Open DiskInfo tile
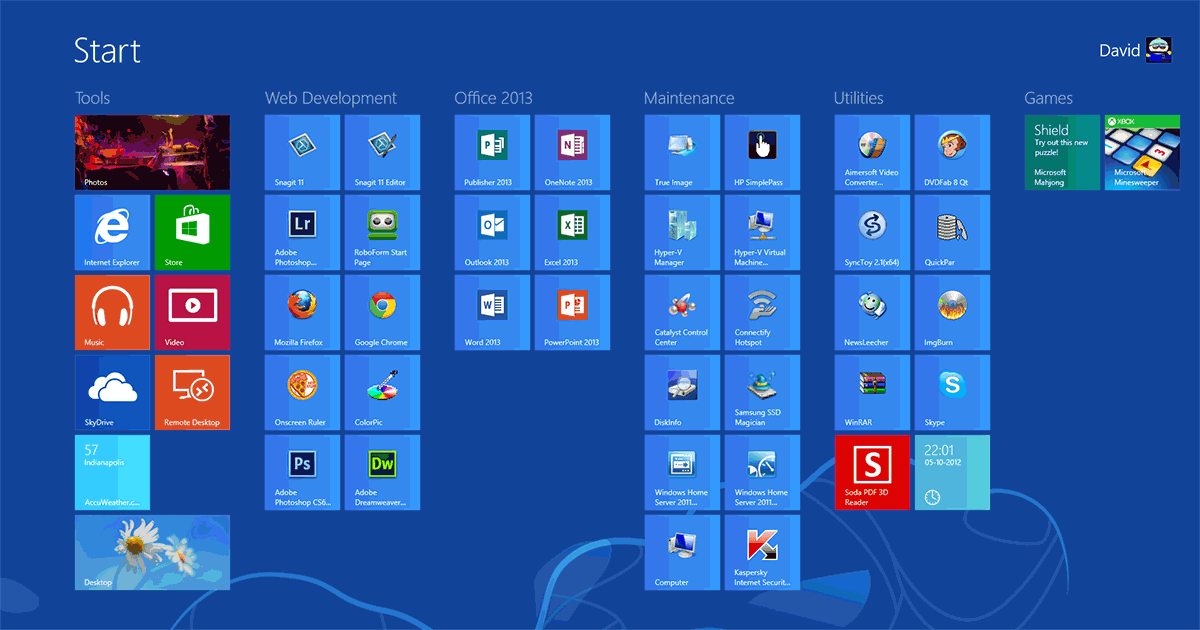 [682, 392]
